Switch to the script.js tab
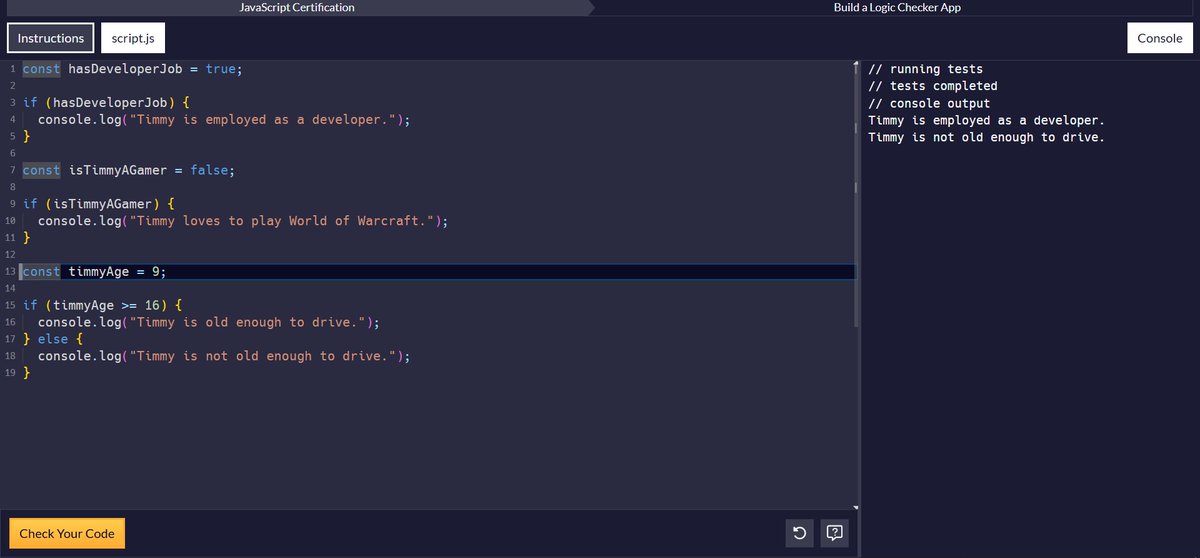 tap(133, 38)
